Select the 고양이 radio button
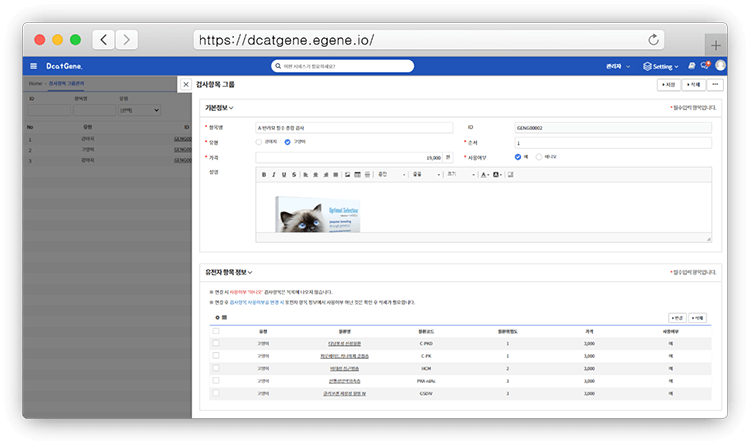This screenshot has height=441, width=750. (288, 142)
